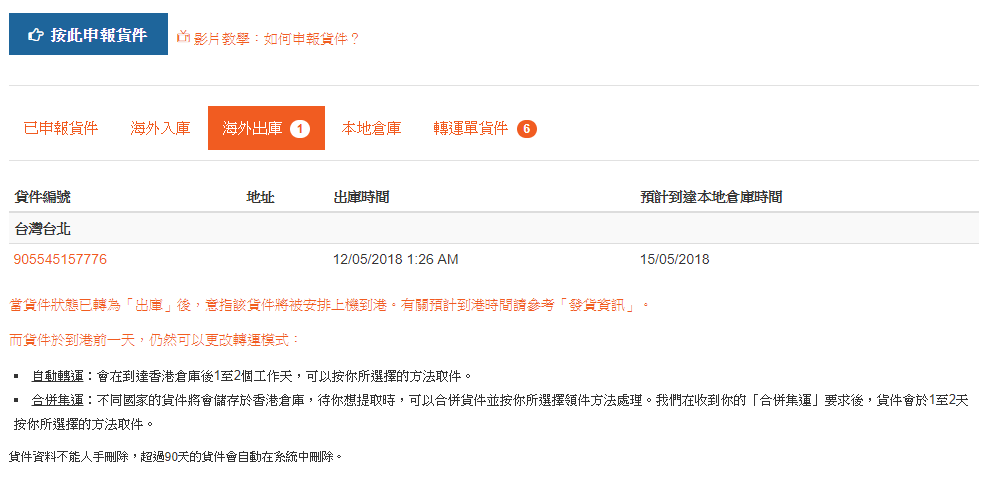Switch to the 已申報貨件 tab
Screen dimensions: 984x479
[61, 128]
